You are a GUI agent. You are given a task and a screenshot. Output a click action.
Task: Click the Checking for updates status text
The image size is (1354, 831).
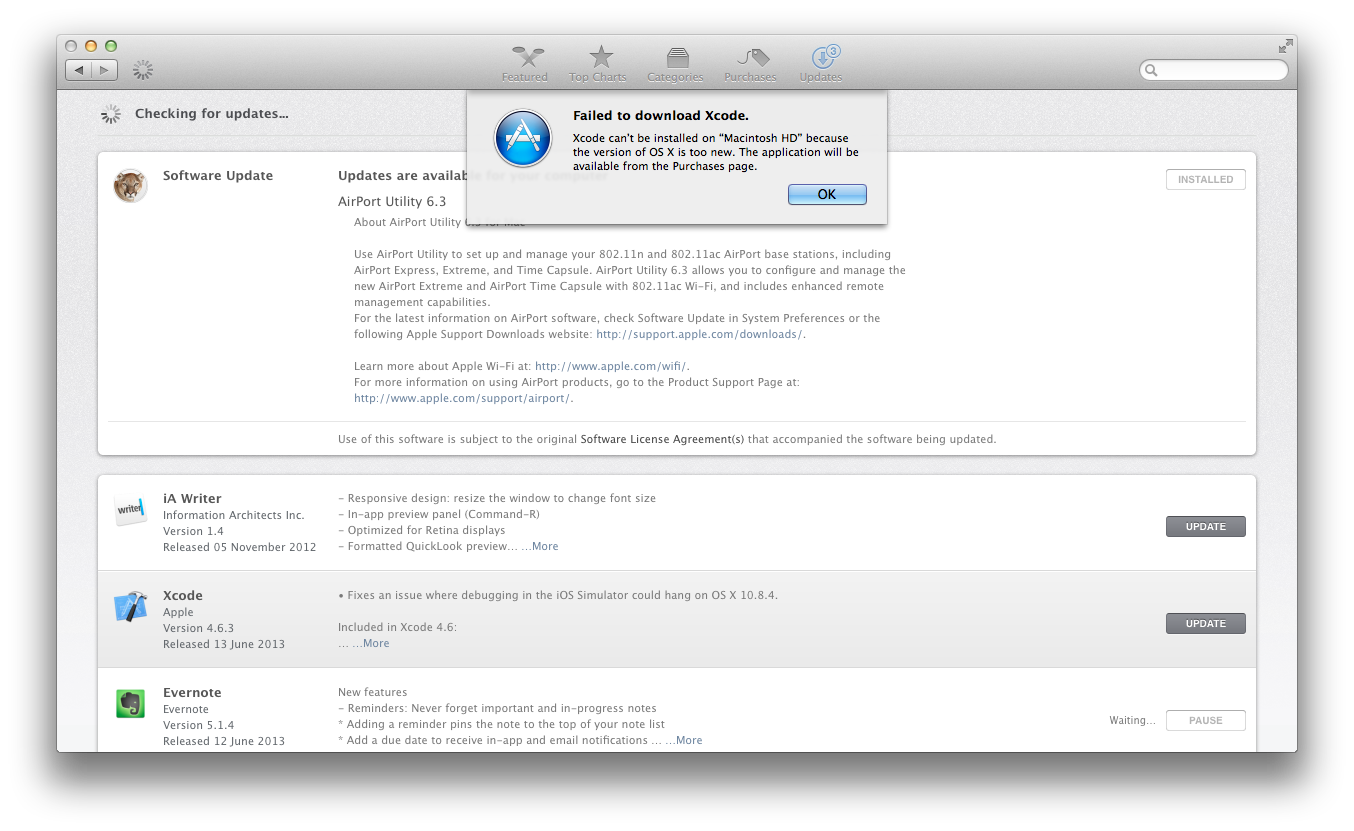(212, 114)
